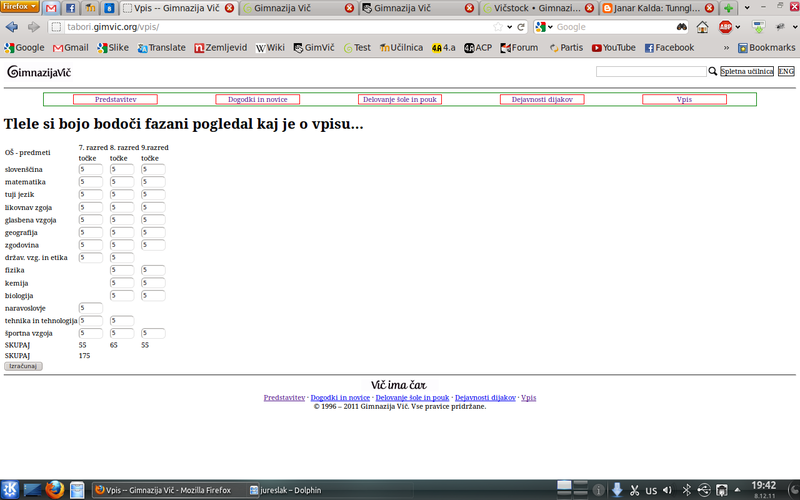The width and height of the screenshot is (800, 500).
Task: Click the slovenščina 7. razred points field
Action: pyautogui.click(x=91, y=169)
